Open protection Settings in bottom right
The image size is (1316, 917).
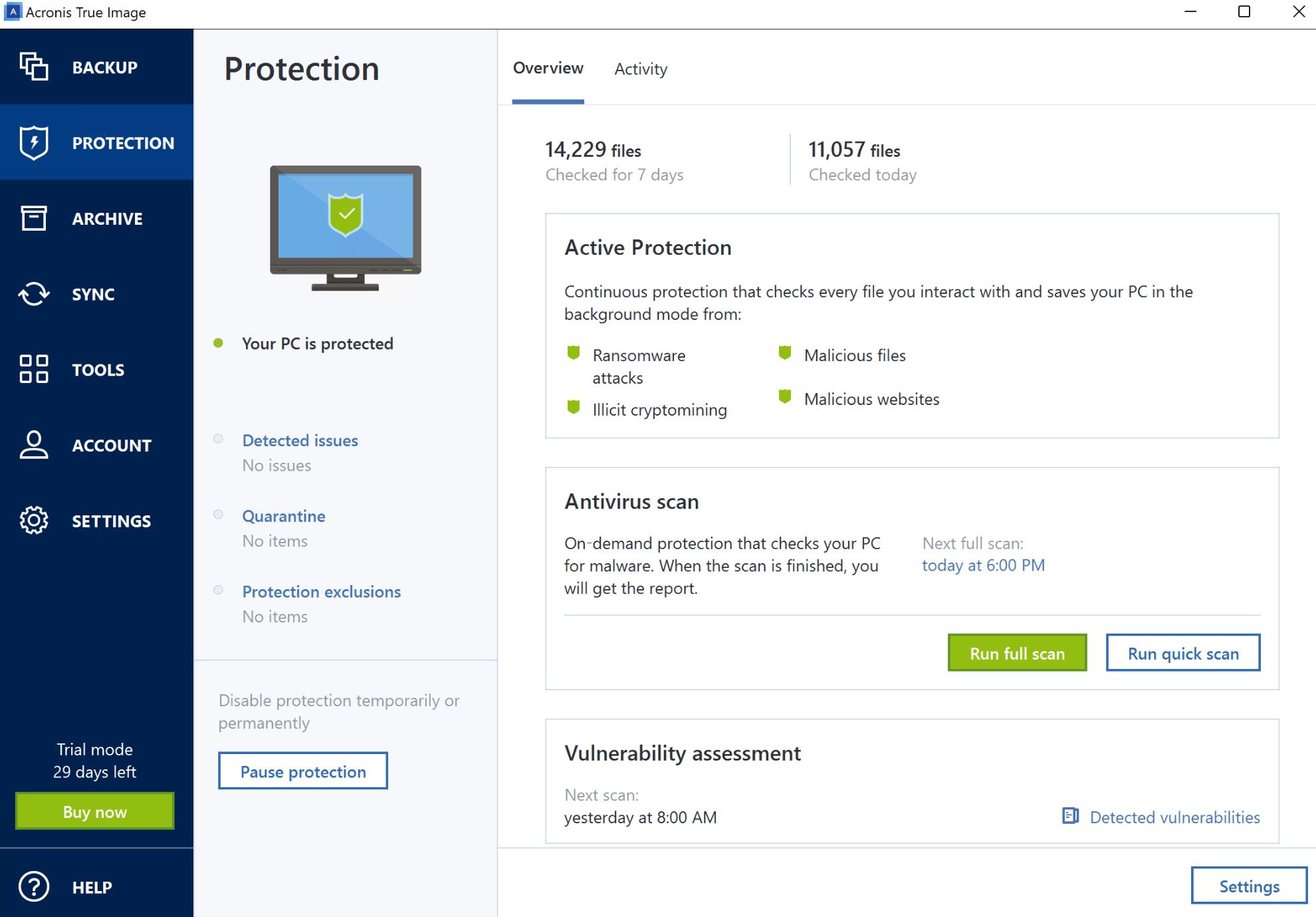[1248, 886]
